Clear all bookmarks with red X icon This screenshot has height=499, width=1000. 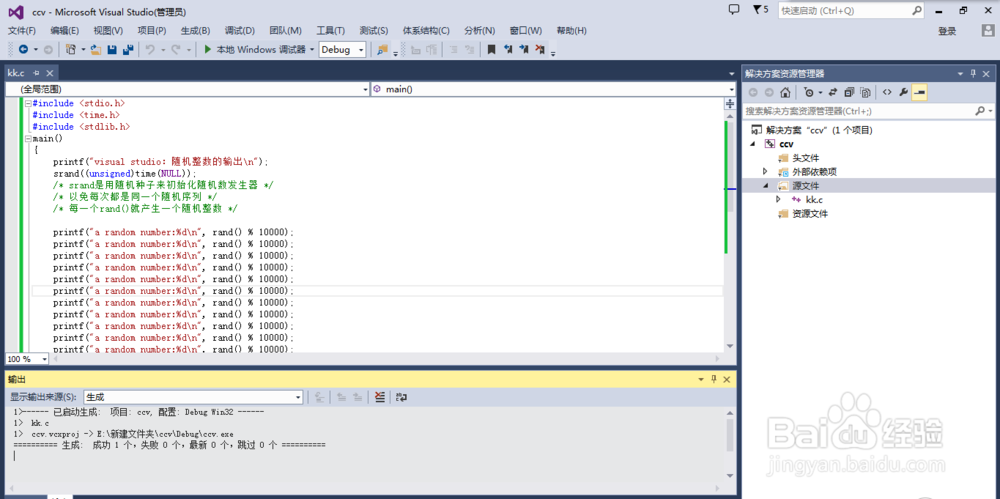point(540,49)
